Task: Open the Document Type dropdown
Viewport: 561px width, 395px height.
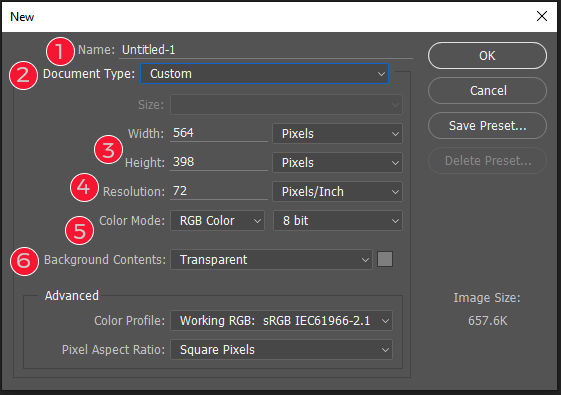Action: [x=264, y=74]
